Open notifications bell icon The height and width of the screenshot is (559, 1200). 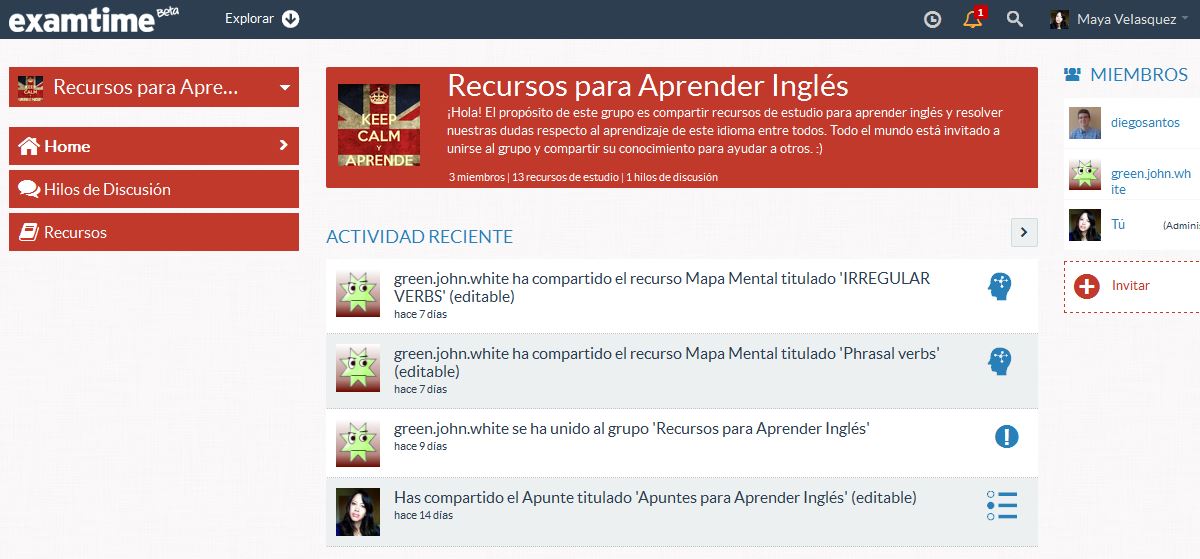click(972, 19)
